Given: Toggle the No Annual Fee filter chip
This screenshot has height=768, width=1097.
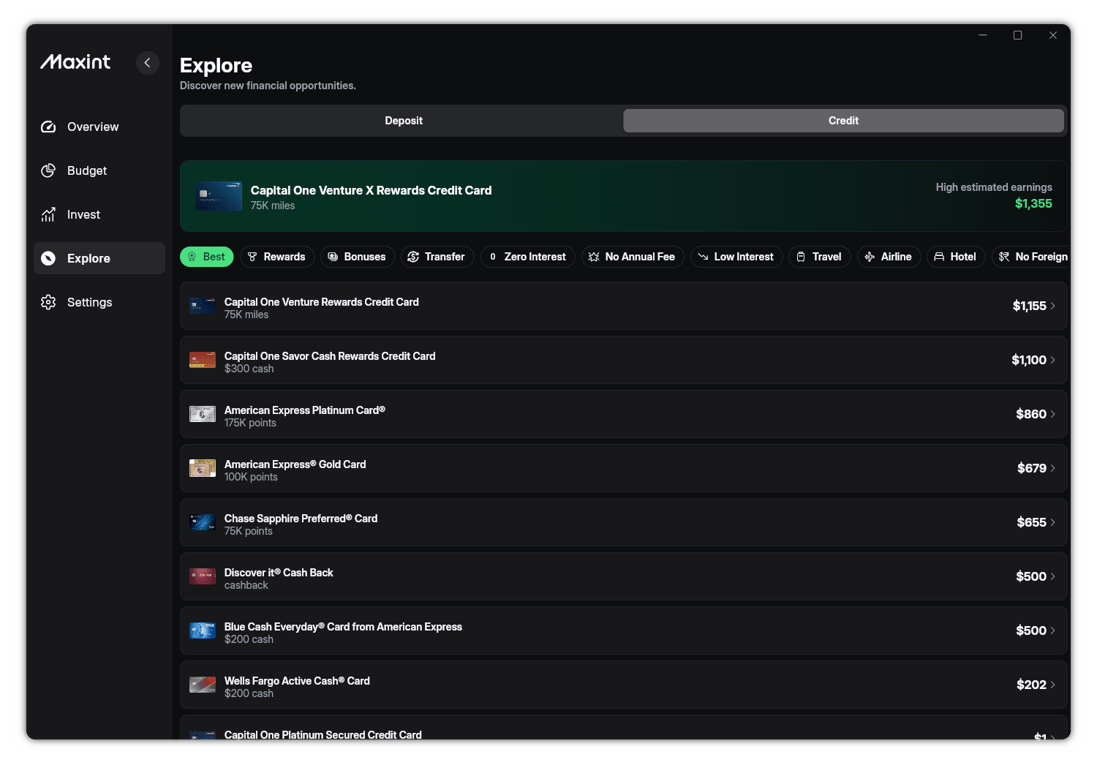Looking at the screenshot, I should 632,257.
